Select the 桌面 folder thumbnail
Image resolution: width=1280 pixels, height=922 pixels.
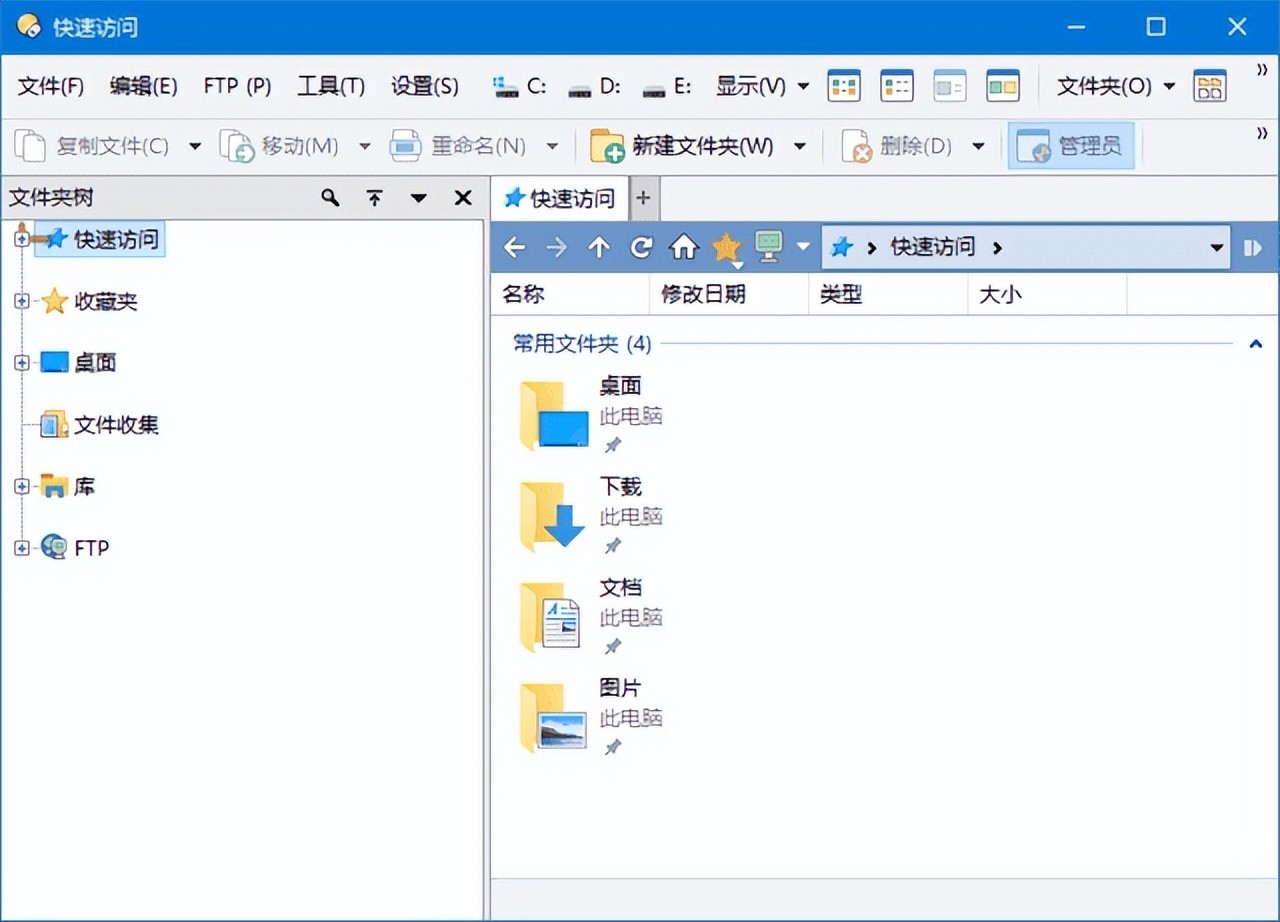pos(553,415)
